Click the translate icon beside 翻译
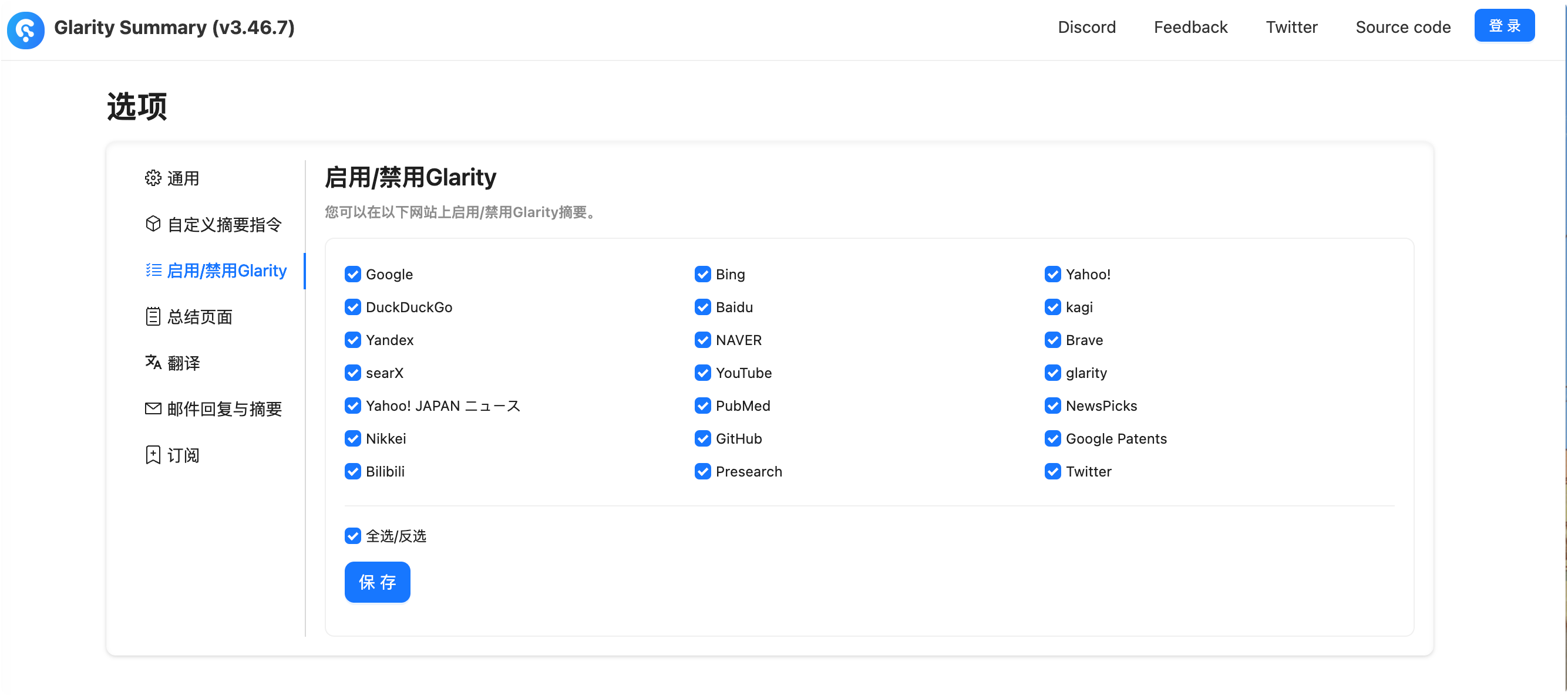 click(x=153, y=363)
